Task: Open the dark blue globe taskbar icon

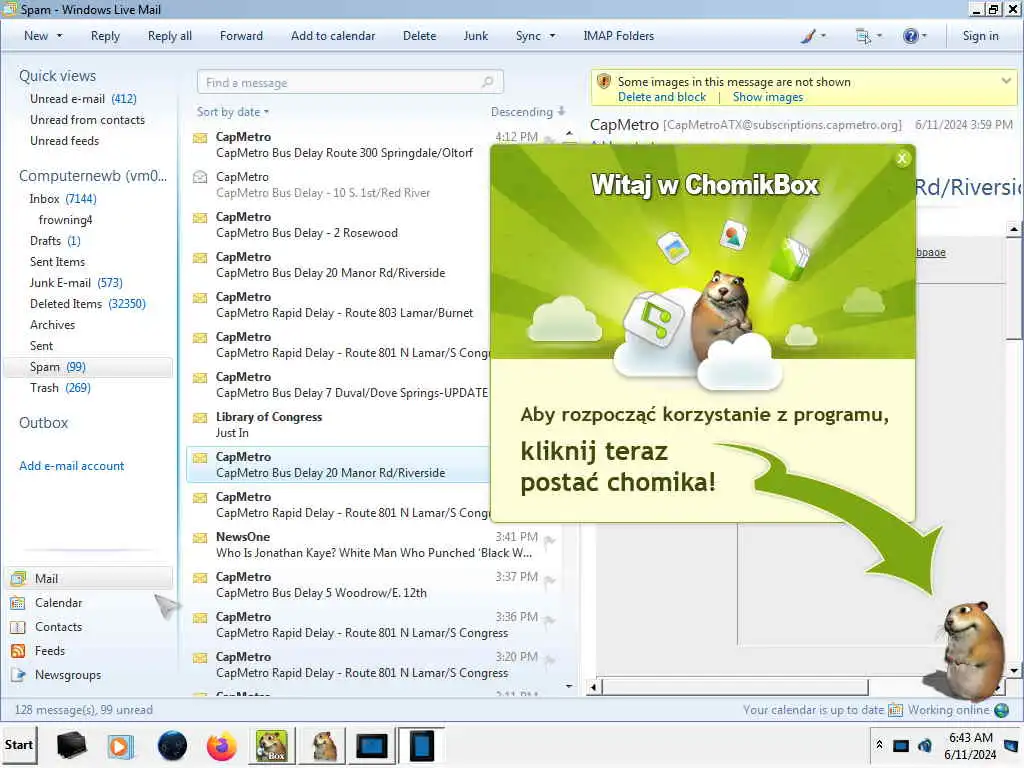Action: click(172, 746)
